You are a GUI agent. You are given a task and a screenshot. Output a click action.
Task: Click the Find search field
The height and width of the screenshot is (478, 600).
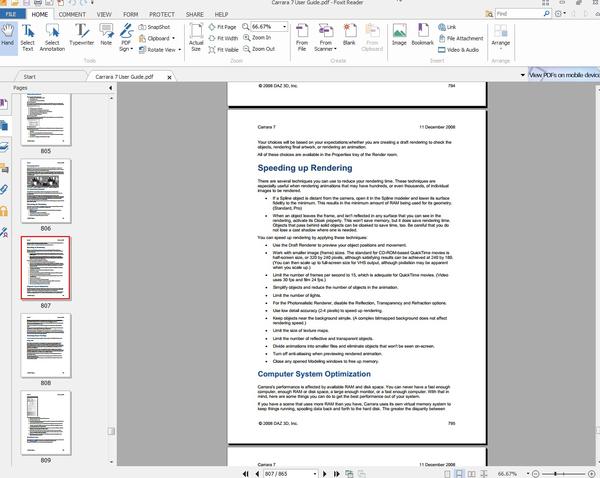(518, 13)
